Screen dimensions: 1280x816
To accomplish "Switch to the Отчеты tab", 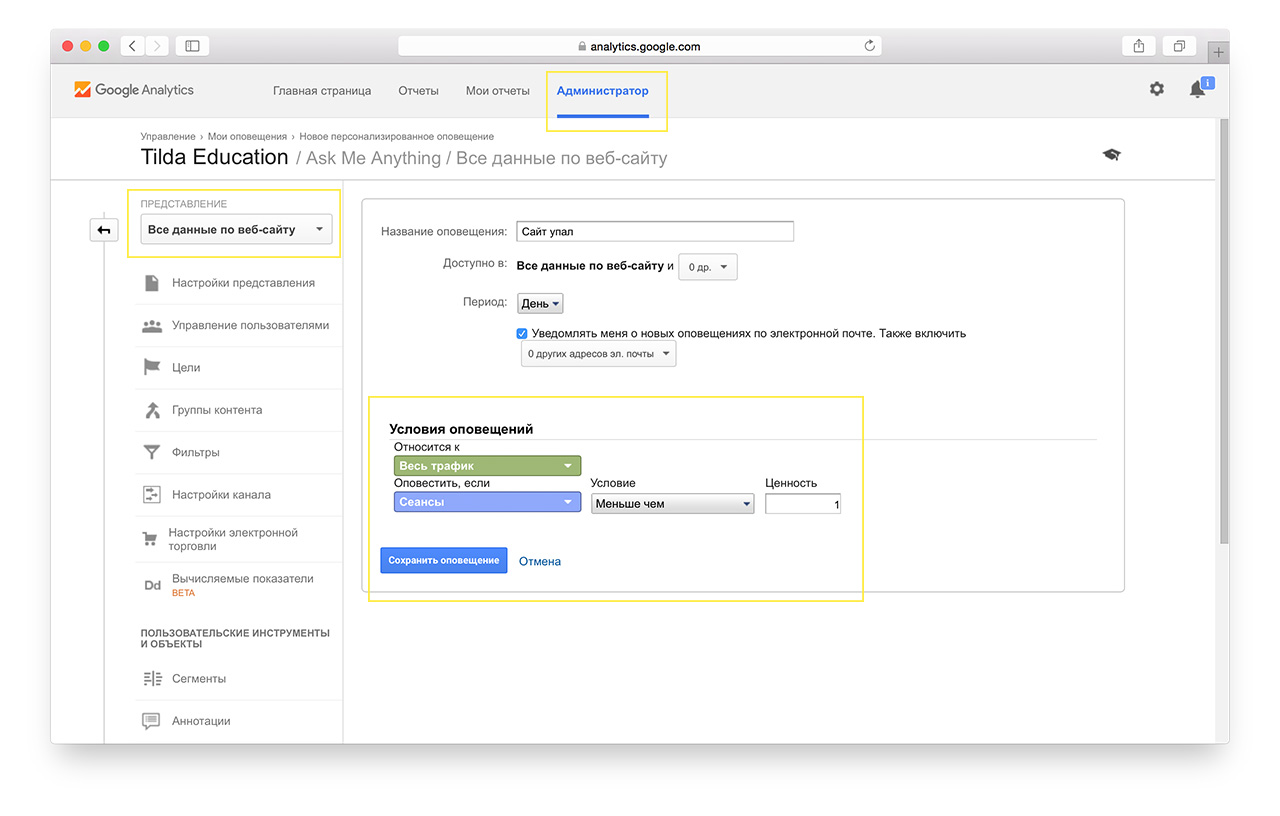I will 418,91.
